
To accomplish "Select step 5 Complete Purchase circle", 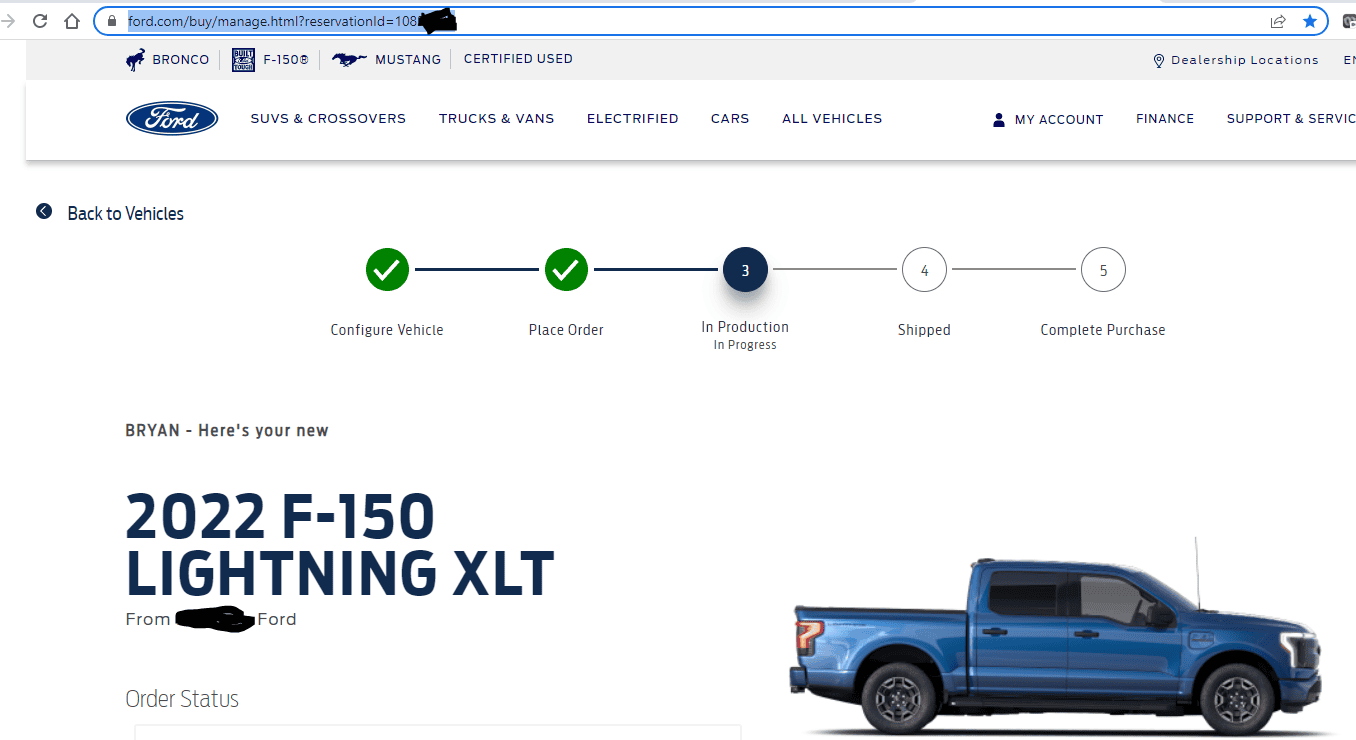I will pyautogui.click(x=1103, y=270).
